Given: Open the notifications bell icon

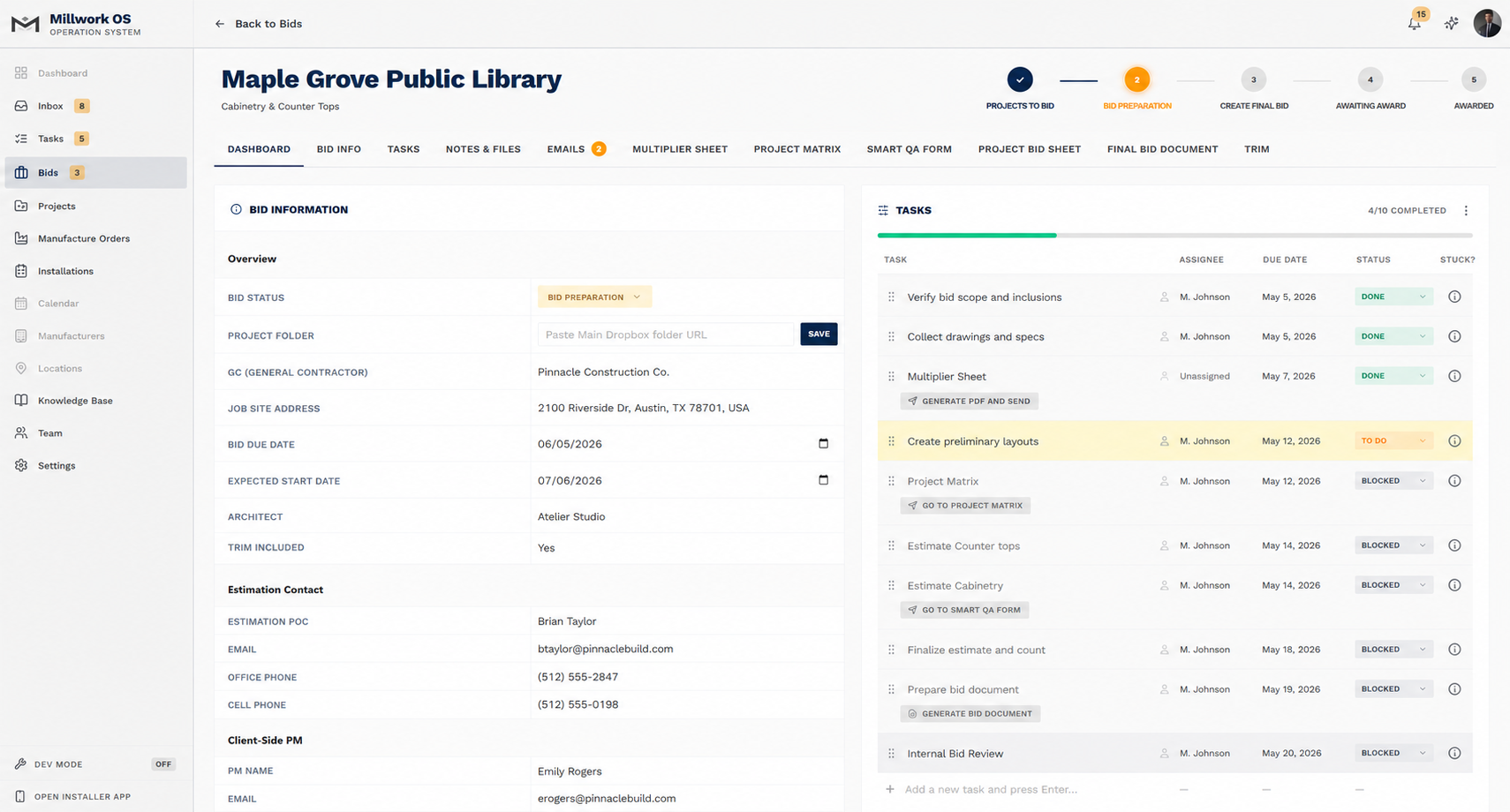Looking at the screenshot, I should 1415,24.
